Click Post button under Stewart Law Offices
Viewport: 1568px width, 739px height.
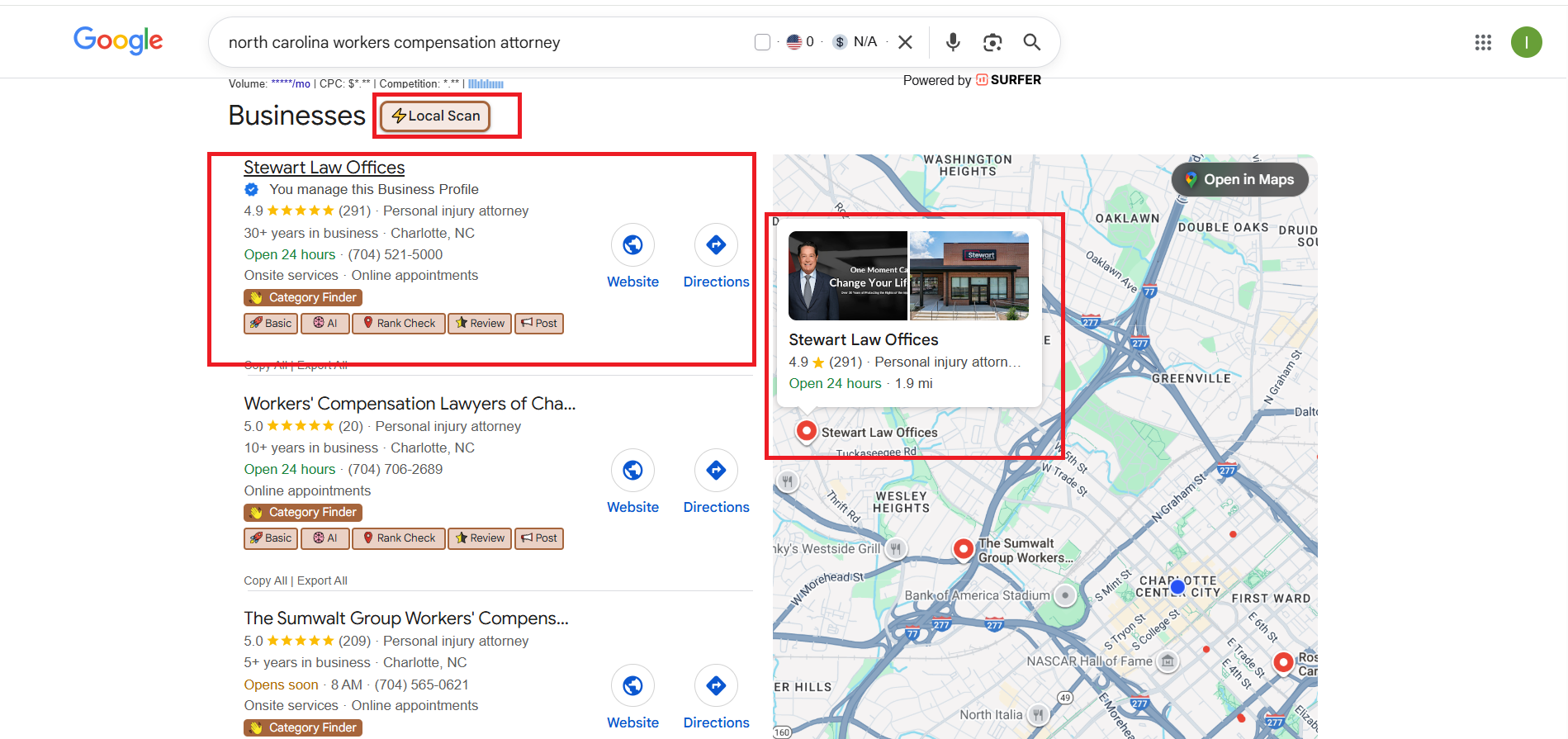539,324
